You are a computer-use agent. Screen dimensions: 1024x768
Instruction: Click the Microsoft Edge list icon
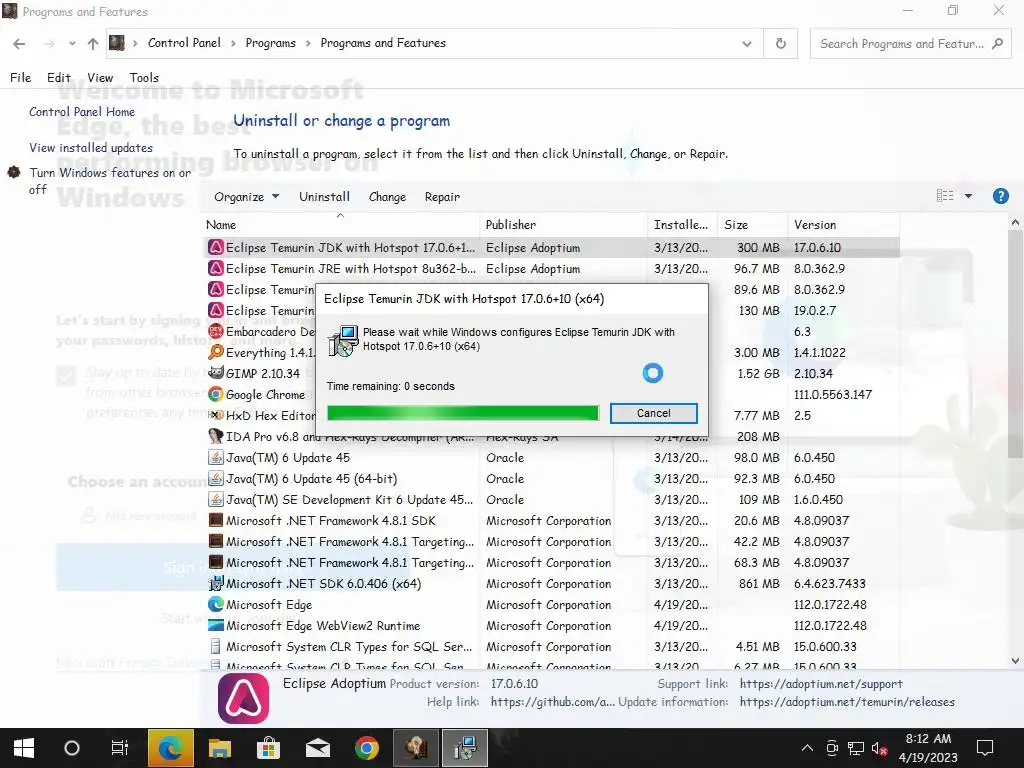(216, 604)
